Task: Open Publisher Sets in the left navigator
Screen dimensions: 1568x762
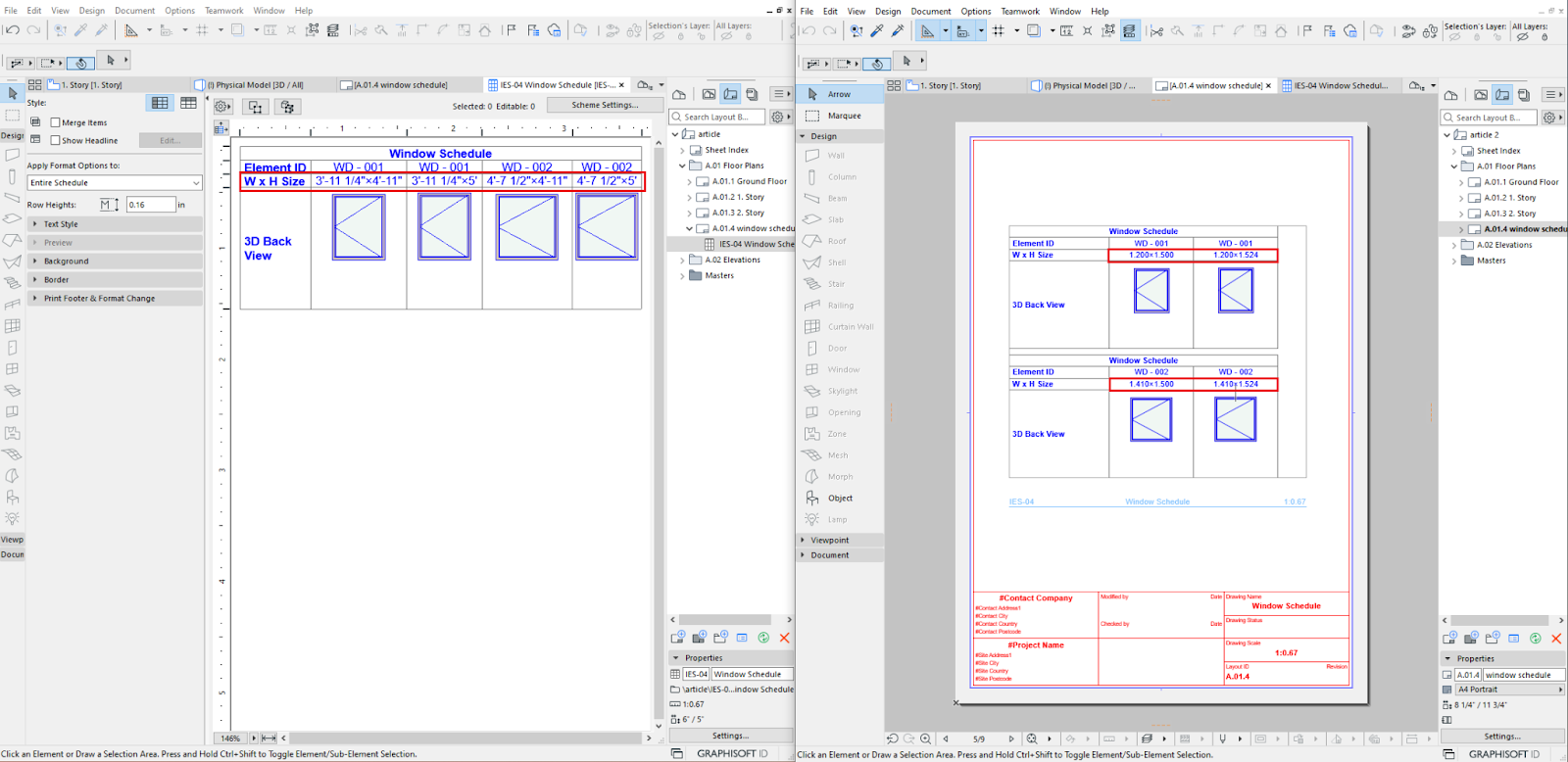Action: [752, 94]
